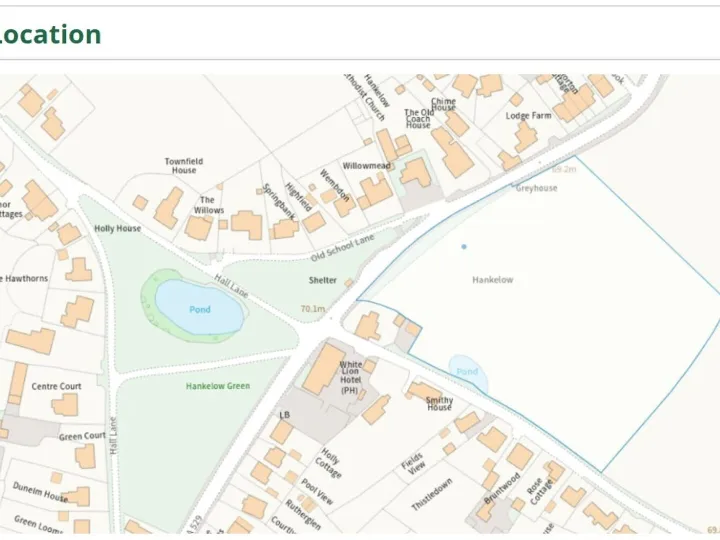Click the Lodge Farm label
720x540 pixels.
(529, 116)
